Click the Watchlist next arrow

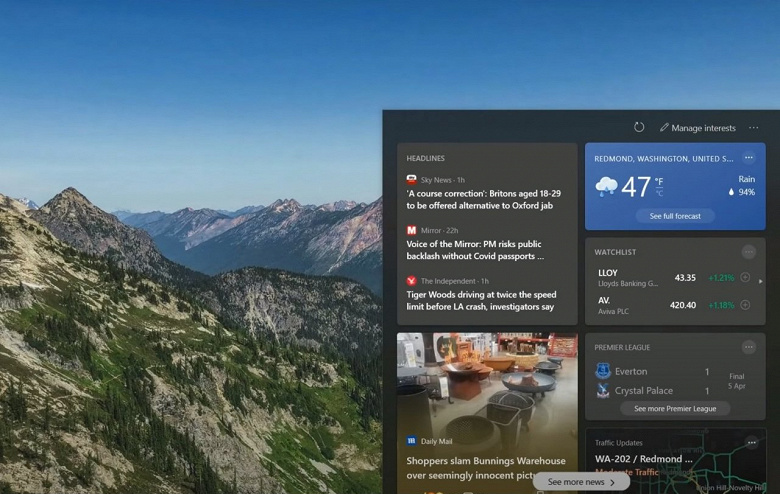point(761,281)
